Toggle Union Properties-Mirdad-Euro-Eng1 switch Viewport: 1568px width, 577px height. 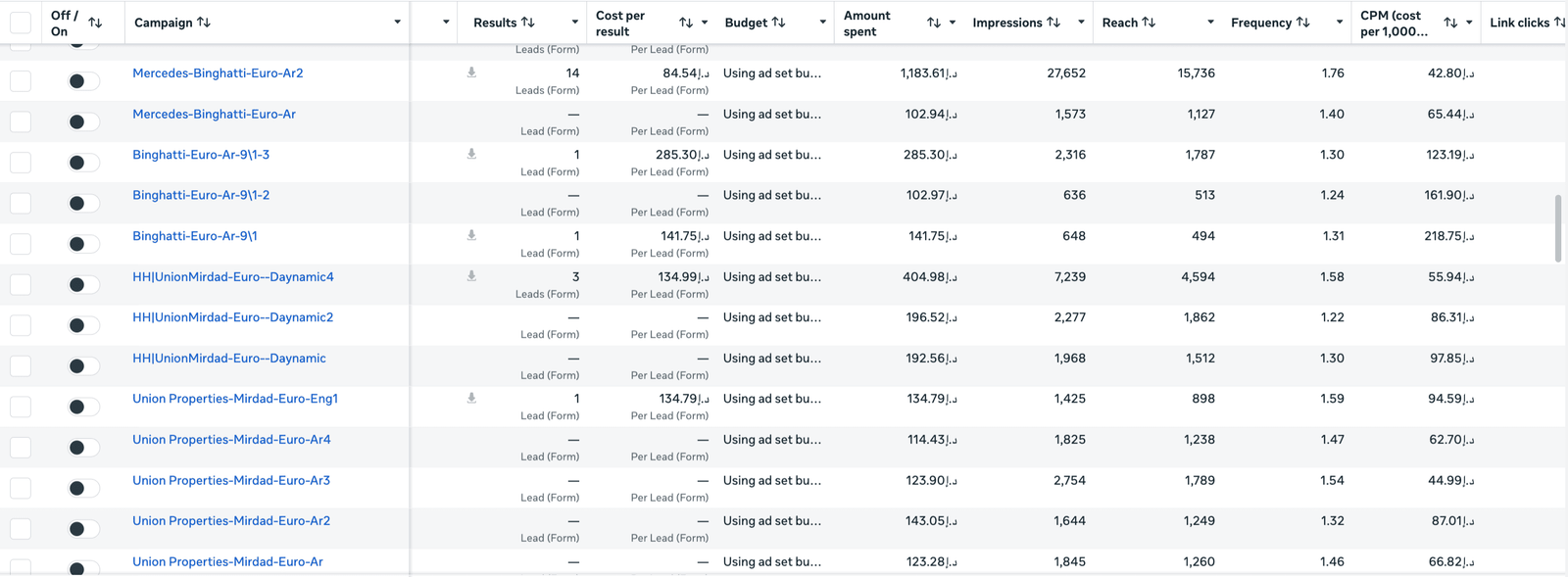[82, 407]
